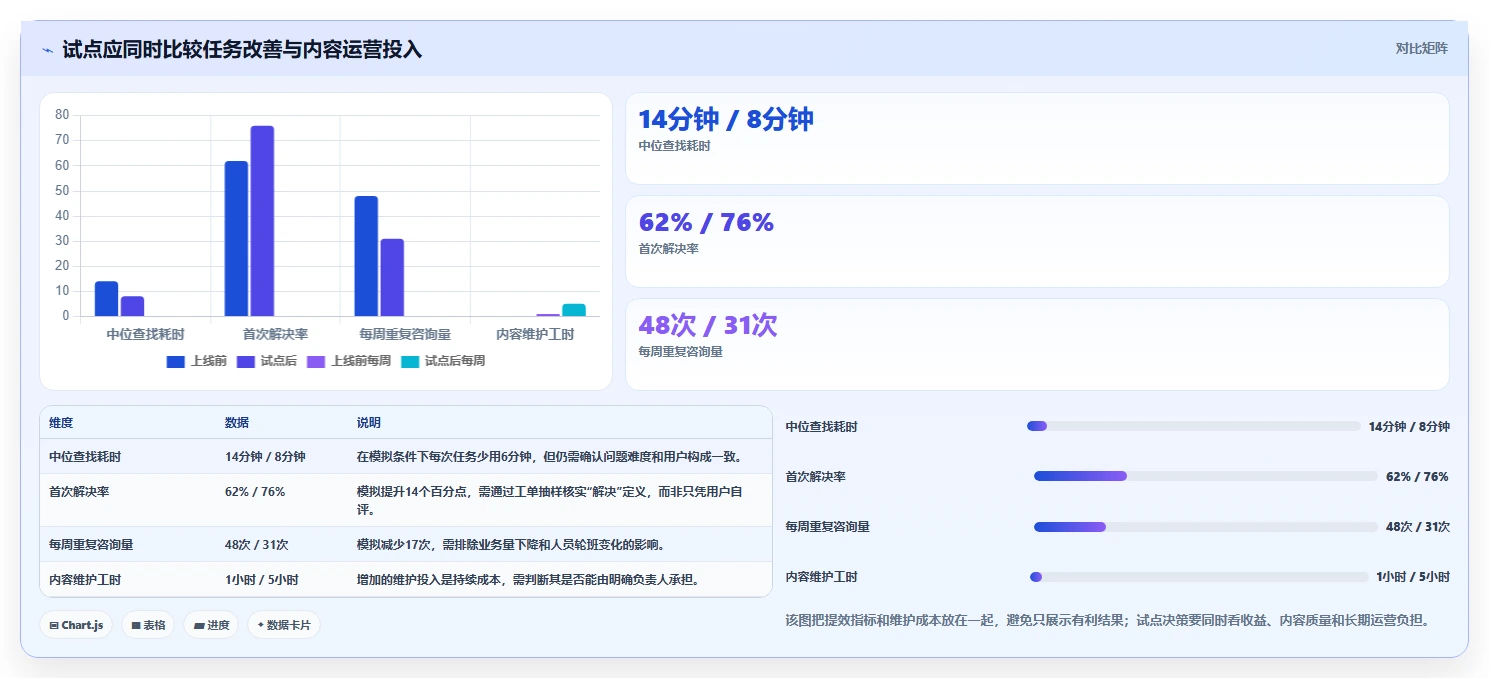The height and width of the screenshot is (678, 1489).
Task: Click table cell 1小时 / 5小时
Action: (x=262, y=579)
